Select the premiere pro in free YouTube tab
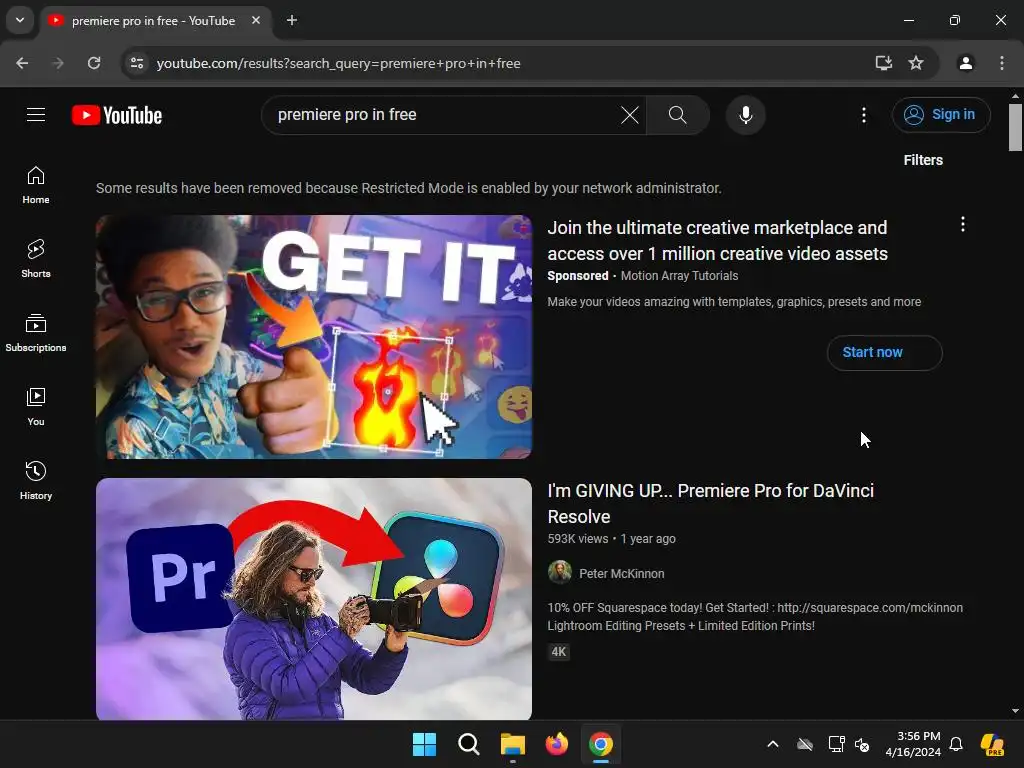This screenshot has width=1024, height=768. coord(153,20)
